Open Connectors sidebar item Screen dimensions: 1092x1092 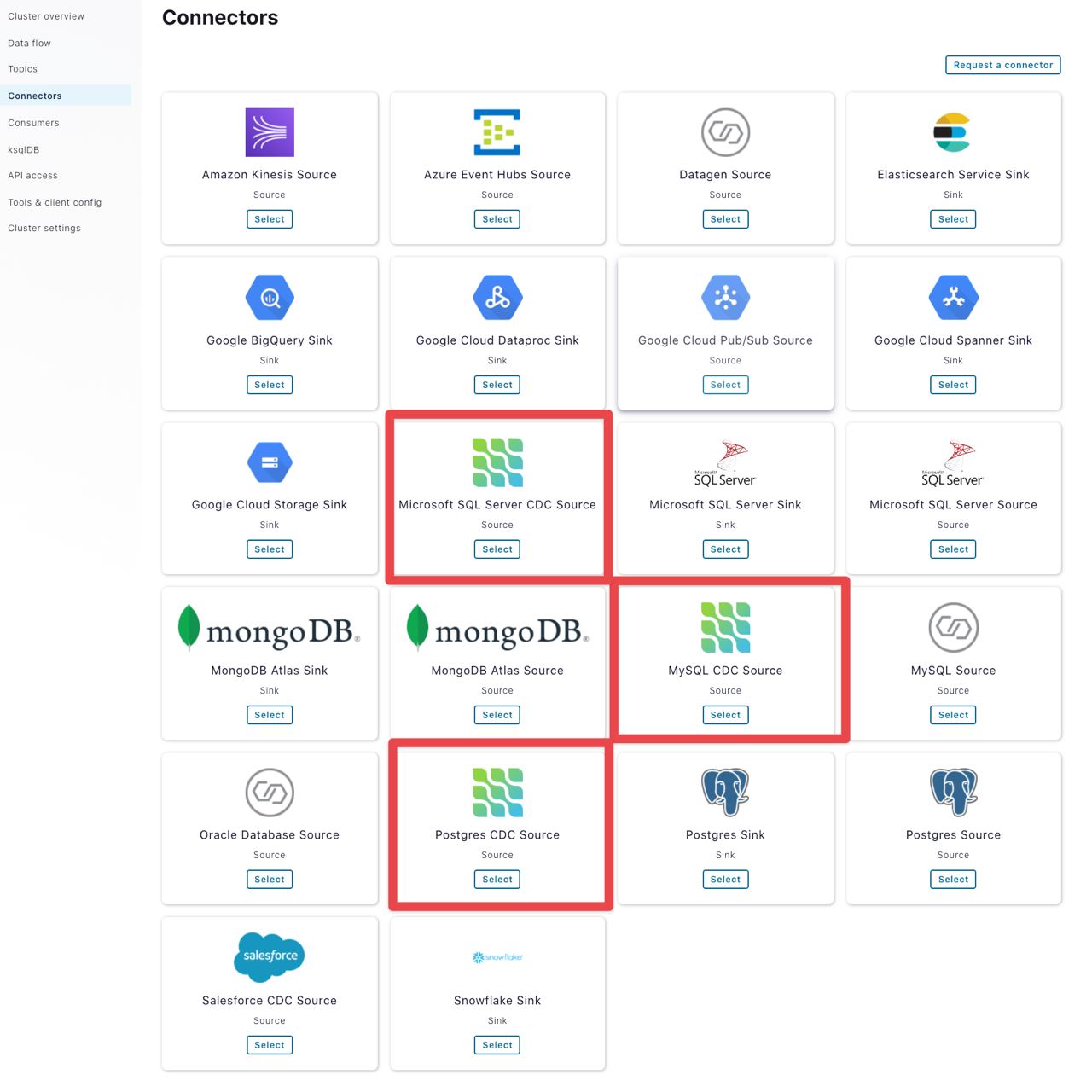click(66, 96)
